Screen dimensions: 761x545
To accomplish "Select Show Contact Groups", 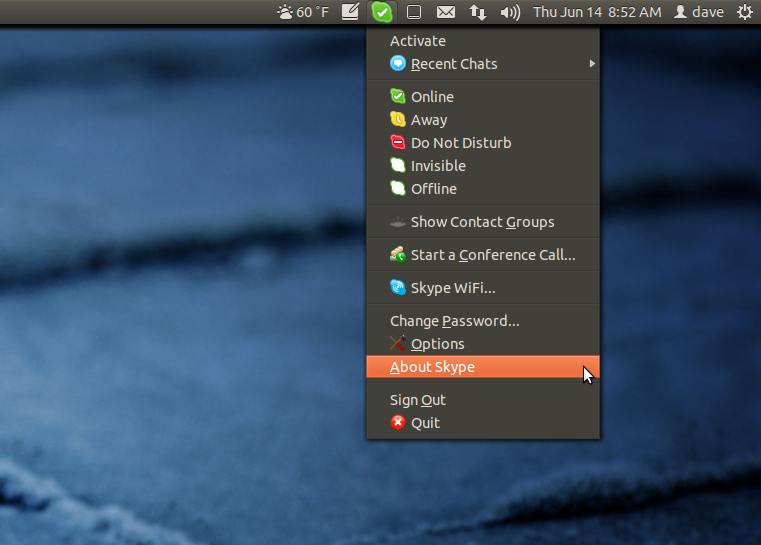I will point(483,222).
